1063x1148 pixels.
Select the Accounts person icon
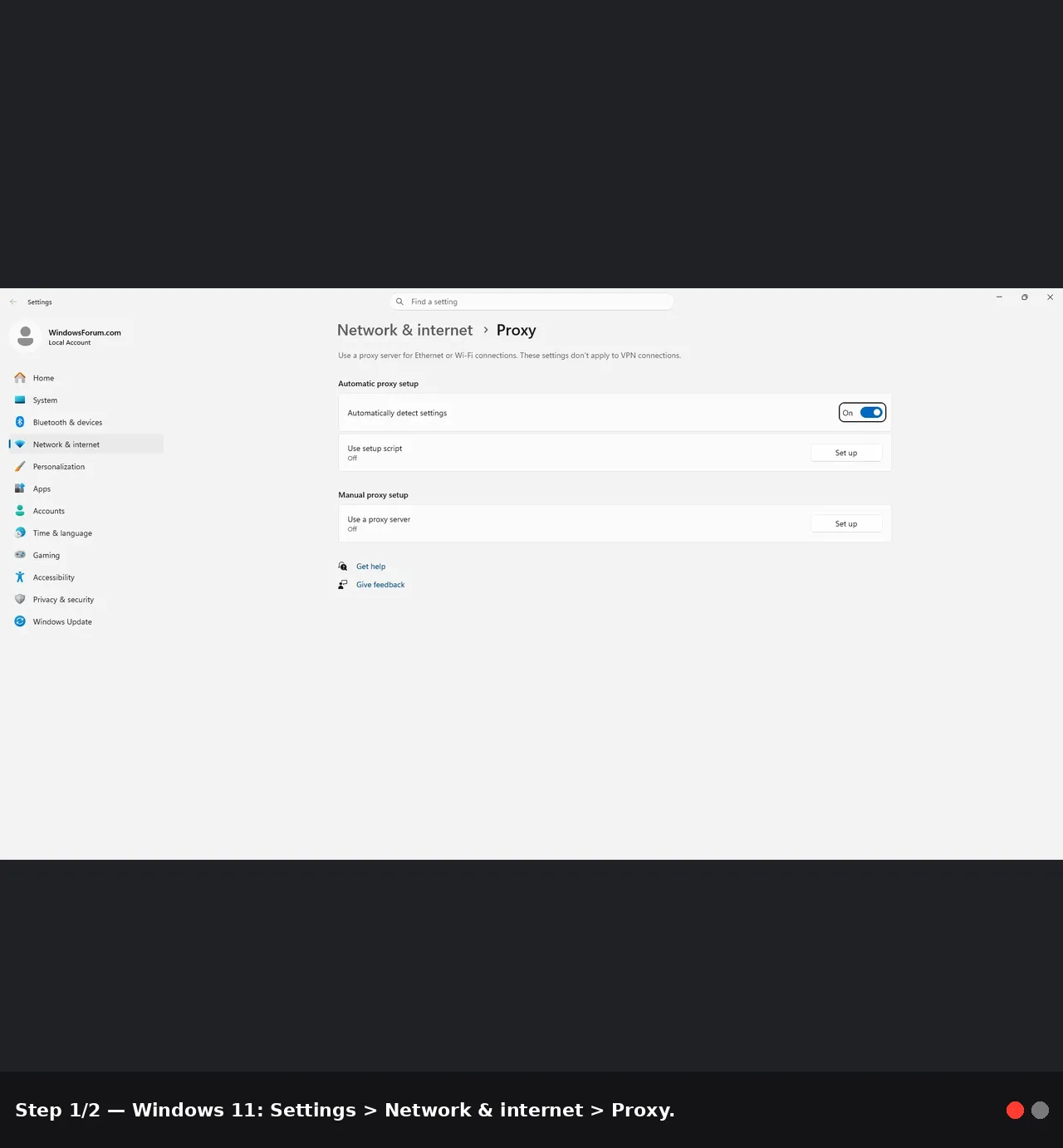(x=20, y=511)
